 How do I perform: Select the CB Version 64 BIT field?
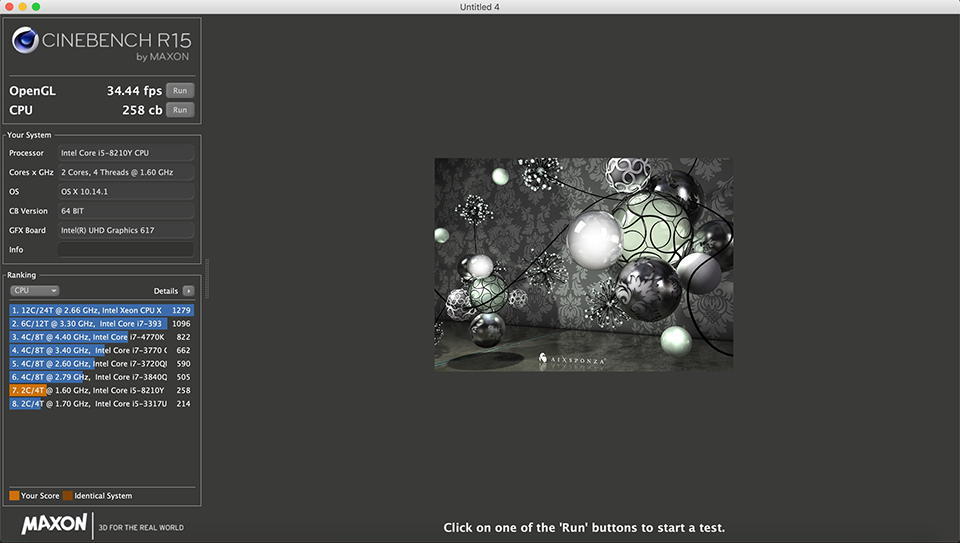click(x=126, y=211)
